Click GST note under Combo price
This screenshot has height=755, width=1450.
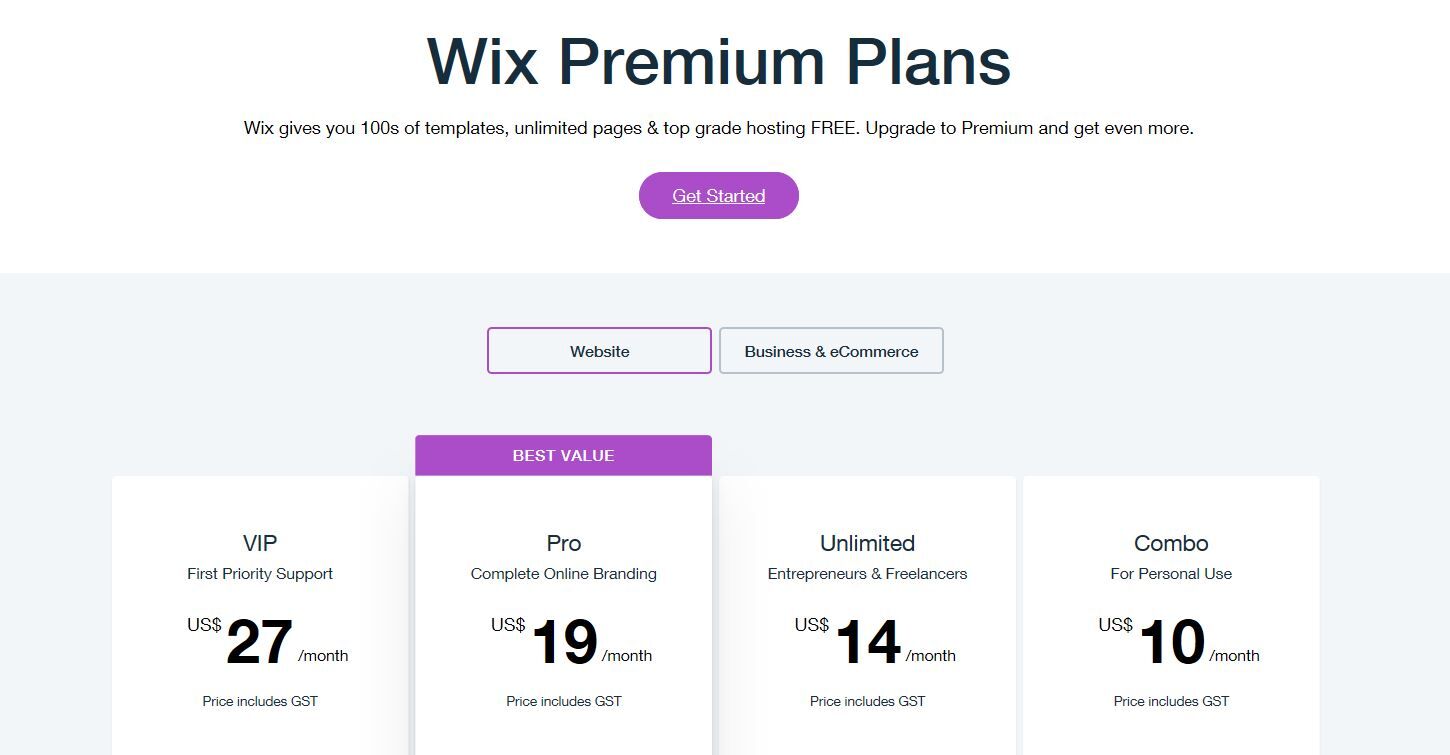click(x=1171, y=701)
